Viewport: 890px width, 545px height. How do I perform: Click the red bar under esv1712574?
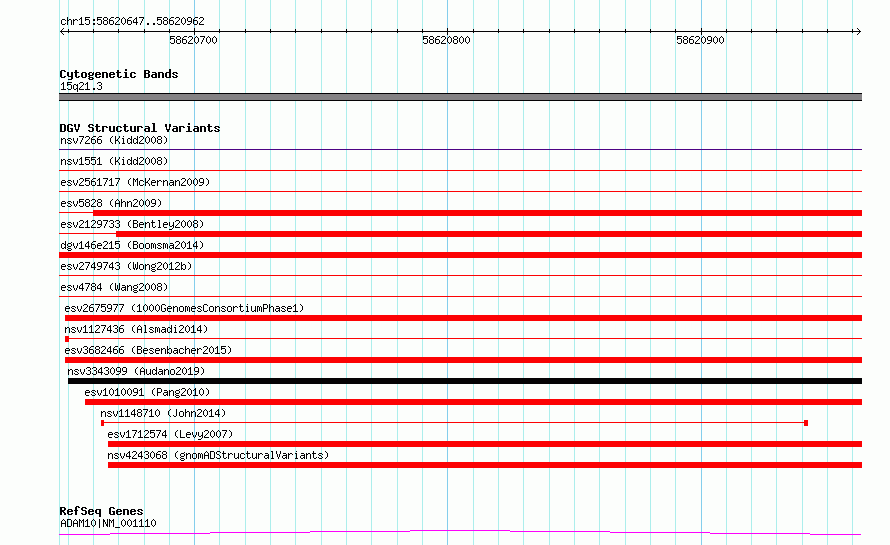point(485,444)
